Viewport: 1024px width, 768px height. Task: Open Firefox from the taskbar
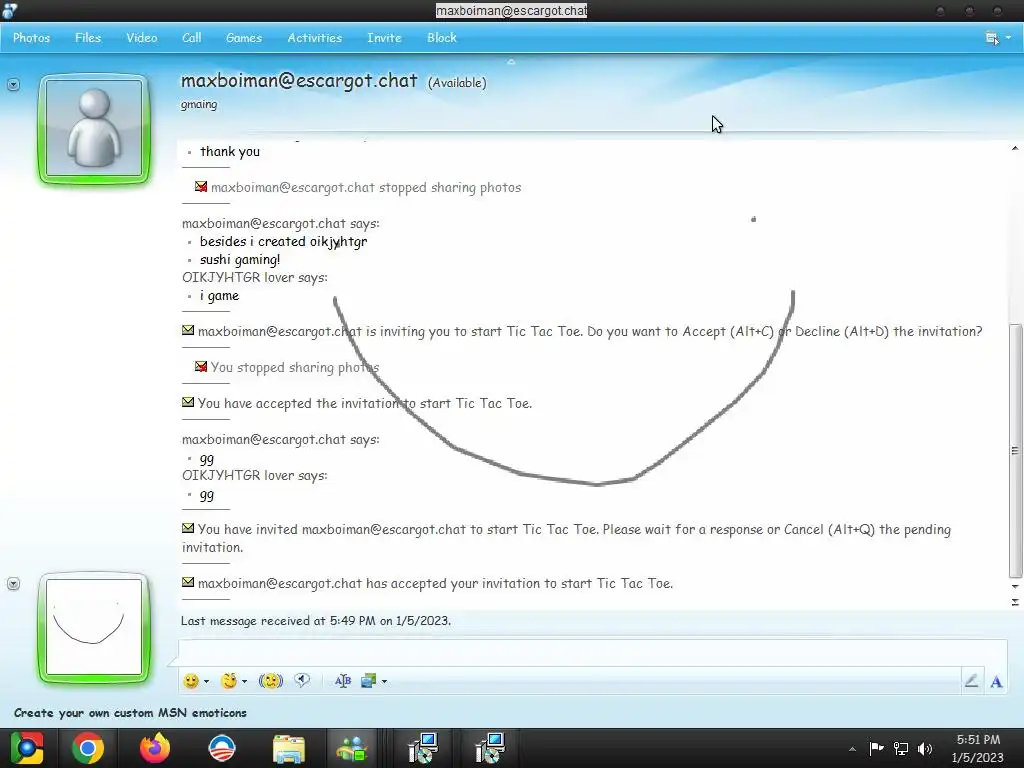[x=155, y=748]
